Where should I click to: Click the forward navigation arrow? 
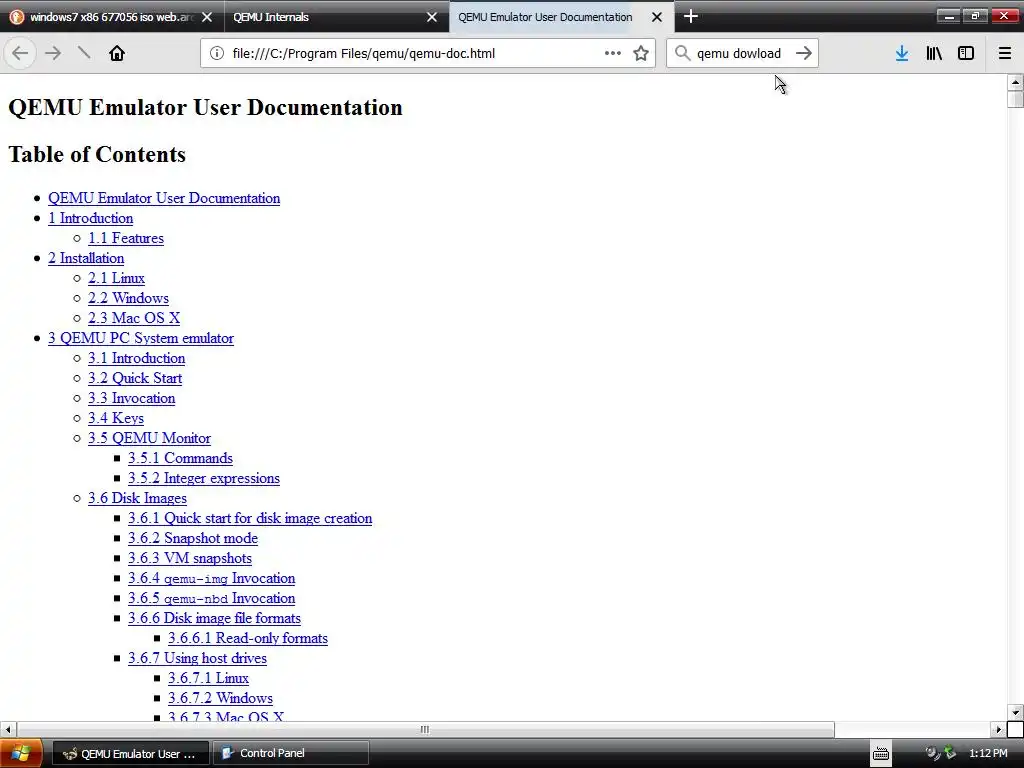pyautogui.click(x=53, y=53)
